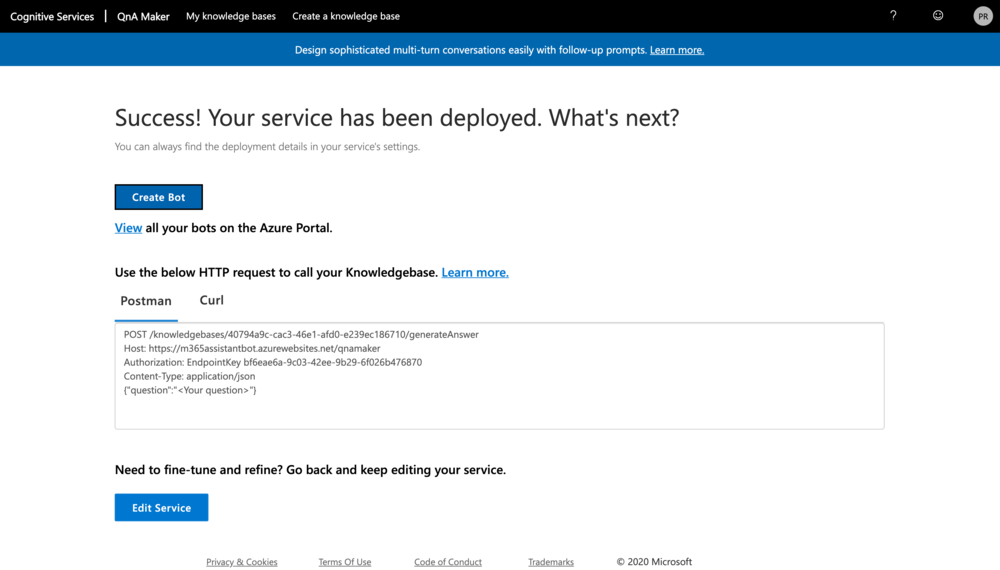Open Trademarks footer link
Viewport: 1000px width, 570px height.
click(551, 562)
